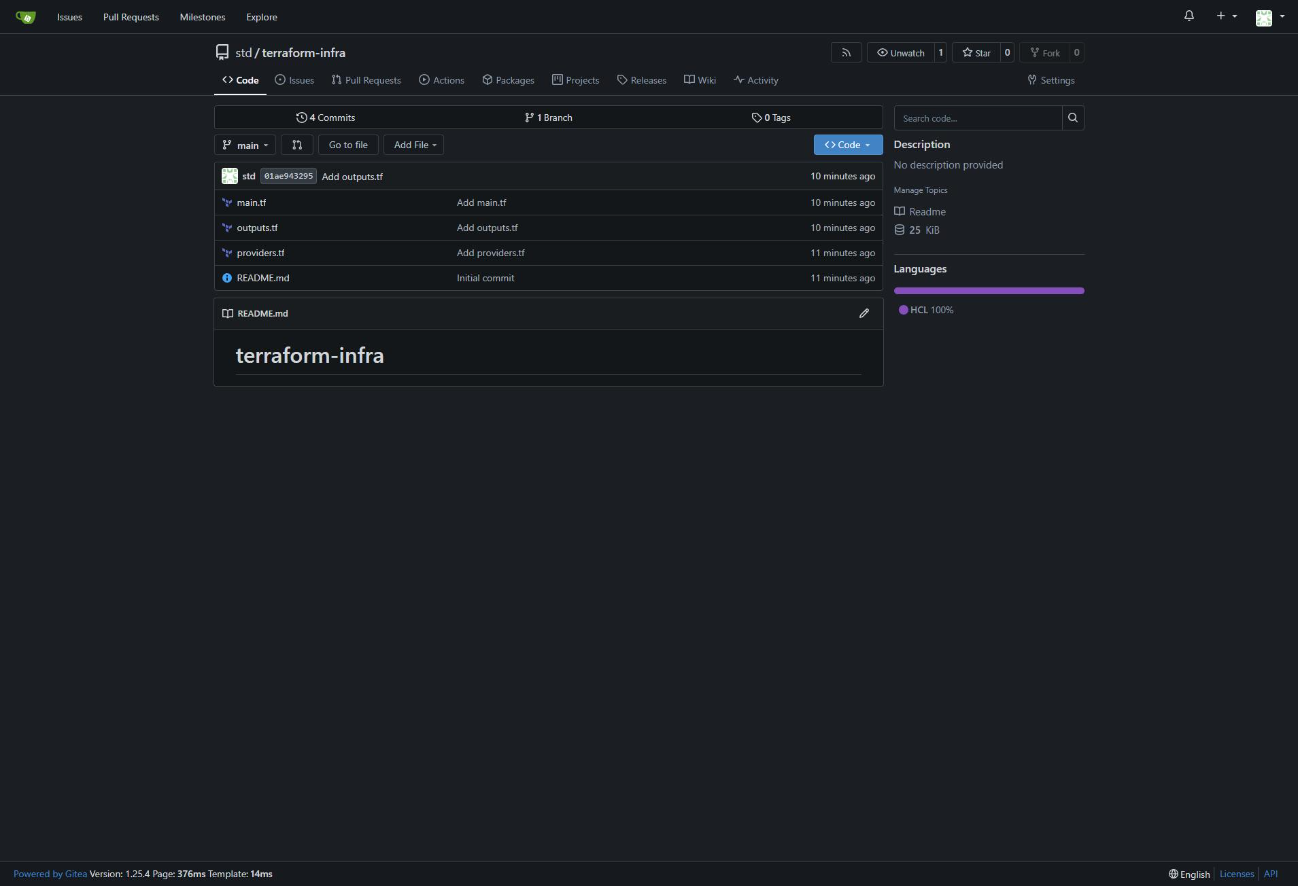Click the Fork button
This screenshot has height=886, width=1298.
pos(1044,53)
